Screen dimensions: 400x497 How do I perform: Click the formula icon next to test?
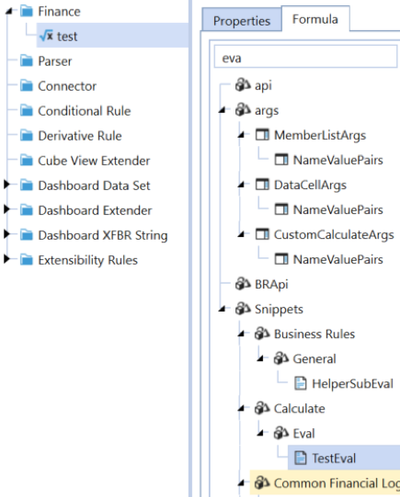coord(46,35)
